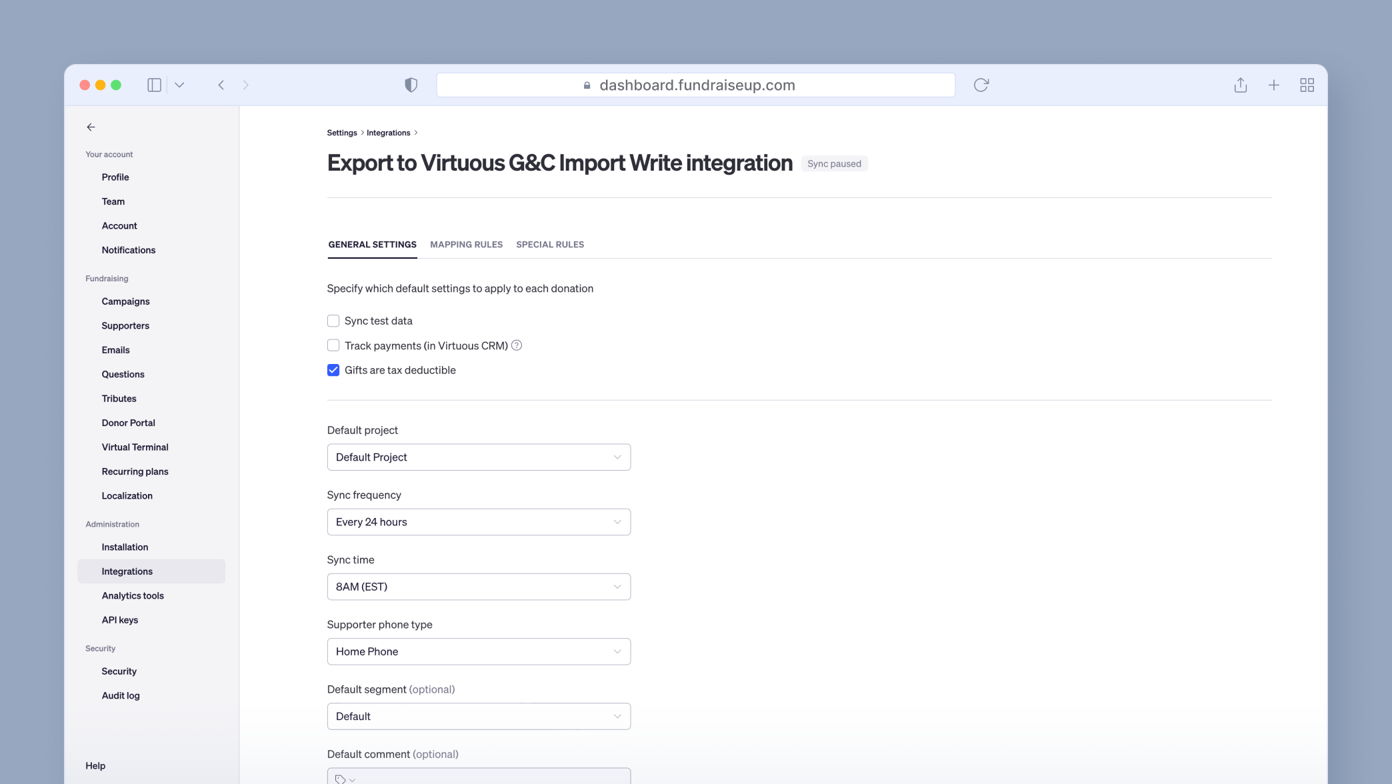Check Track payments in Virtuous CRM

click(x=333, y=346)
